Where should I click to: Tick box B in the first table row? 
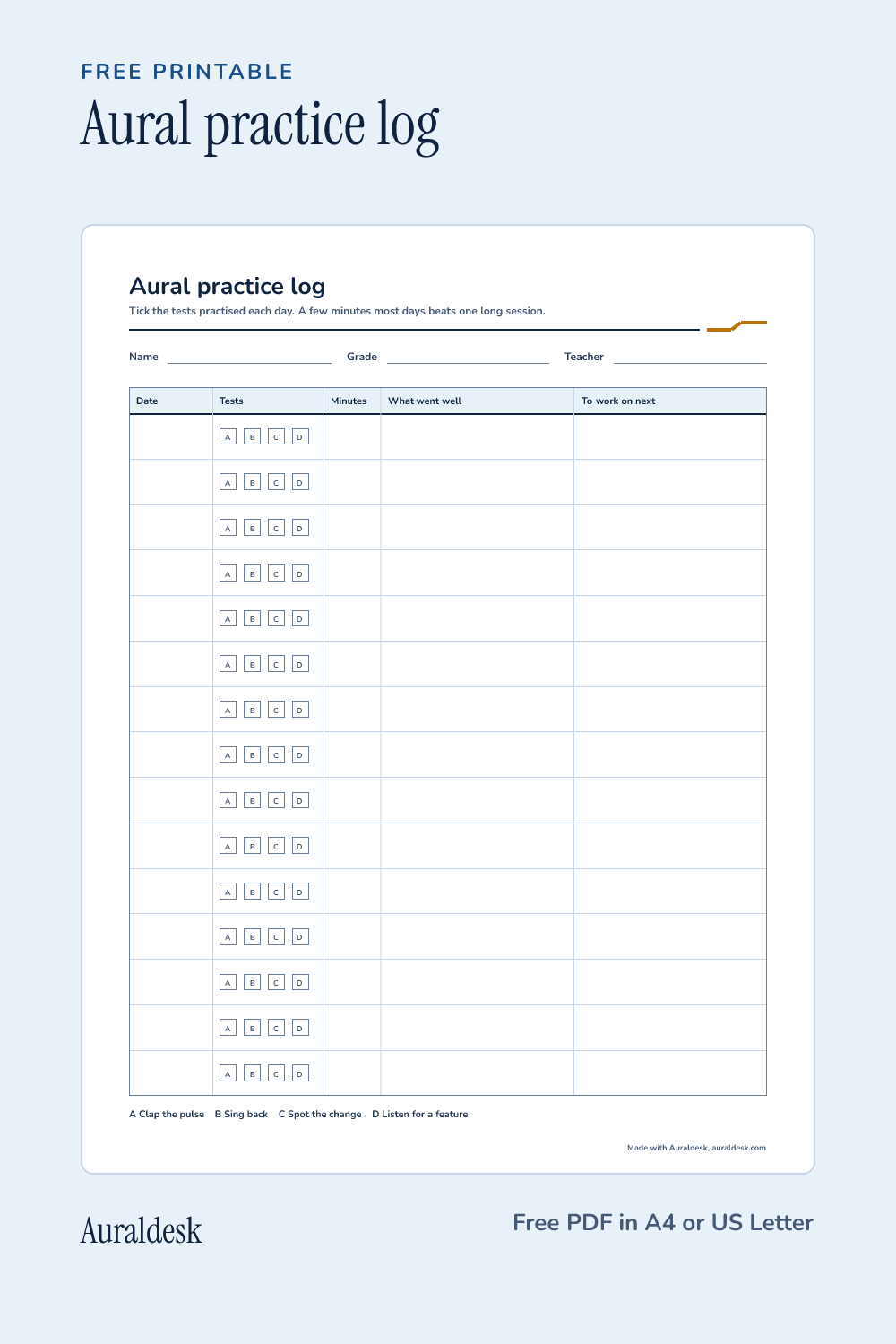[253, 437]
